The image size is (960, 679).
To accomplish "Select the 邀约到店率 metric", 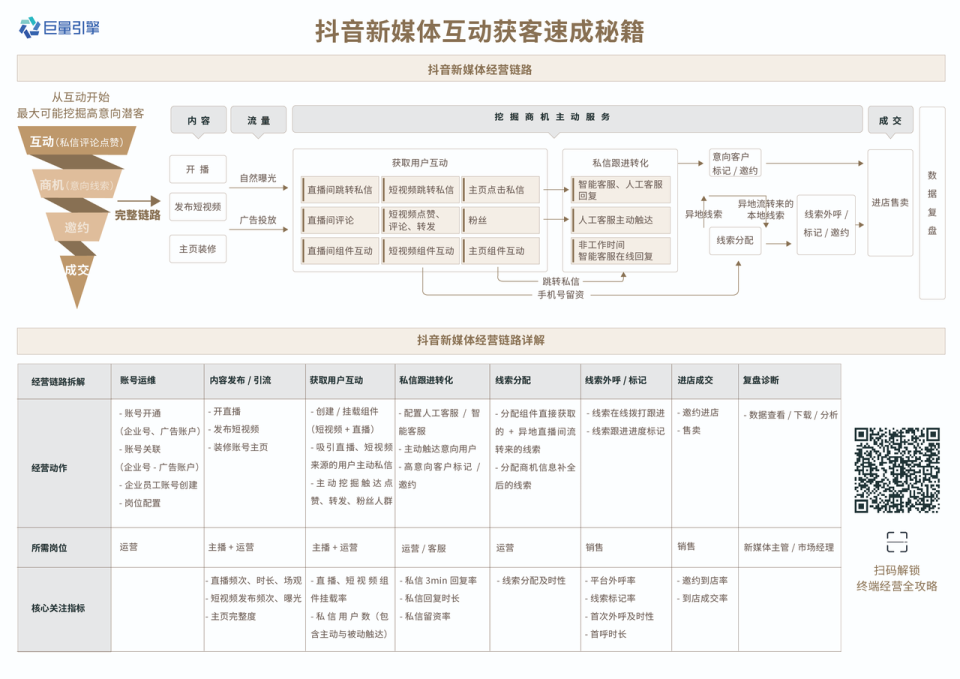I will [702, 580].
